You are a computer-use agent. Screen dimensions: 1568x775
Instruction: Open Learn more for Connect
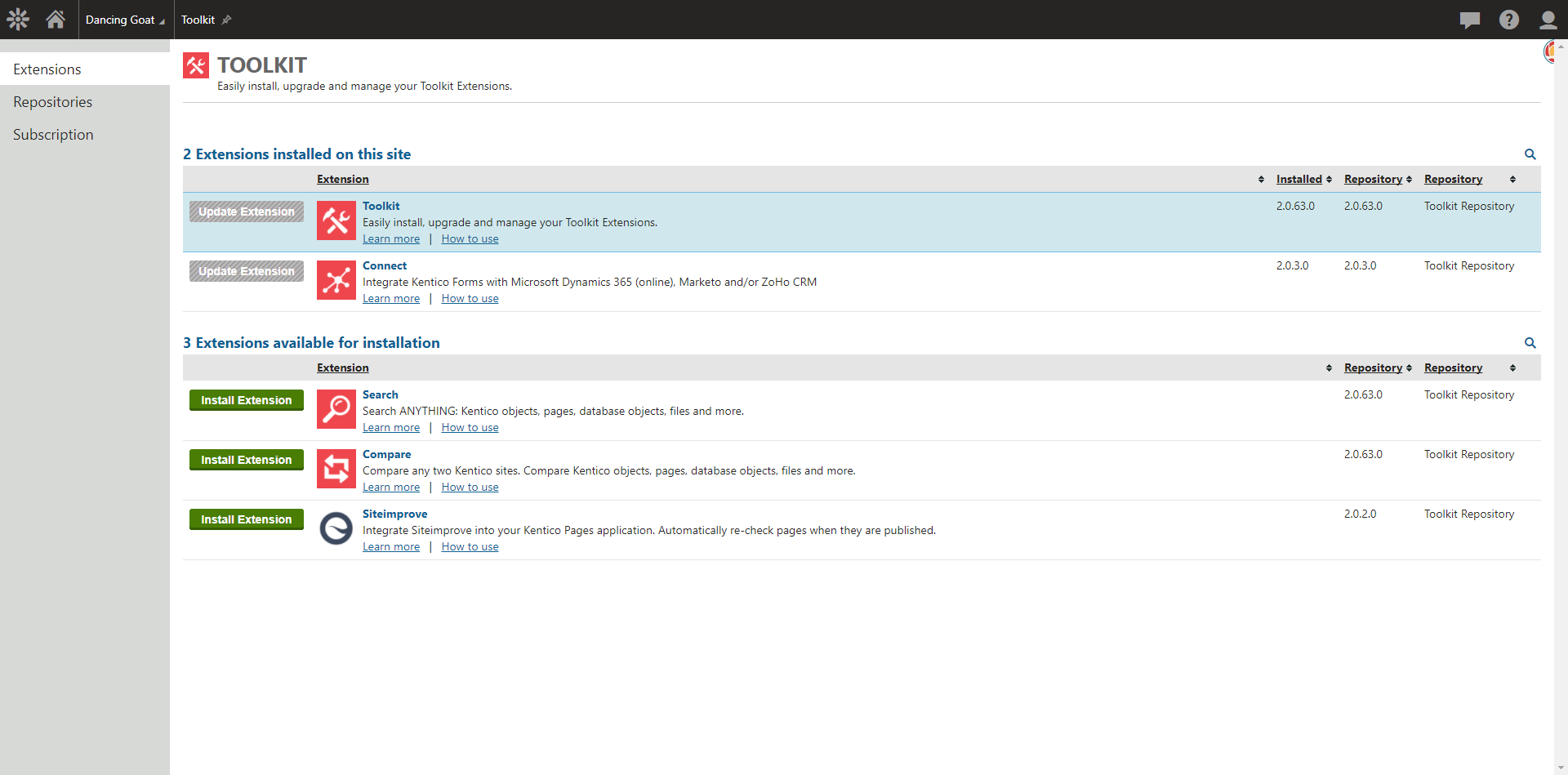(391, 298)
